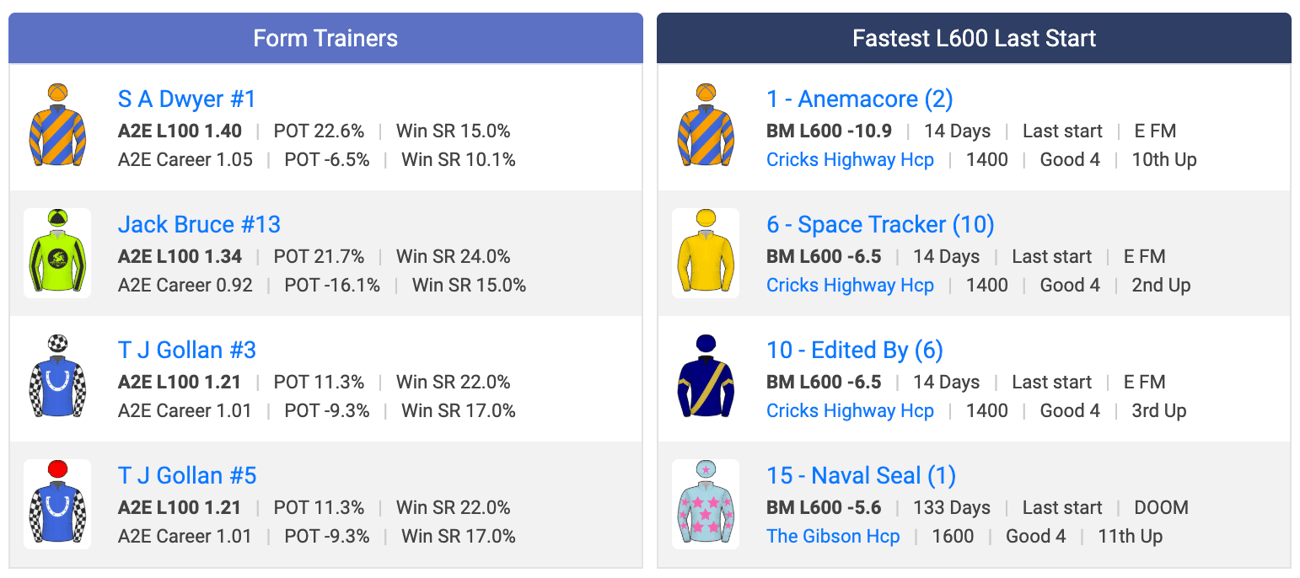
Task: Open the 6 - Space Tracker (10) link
Action: pos(880,224)
